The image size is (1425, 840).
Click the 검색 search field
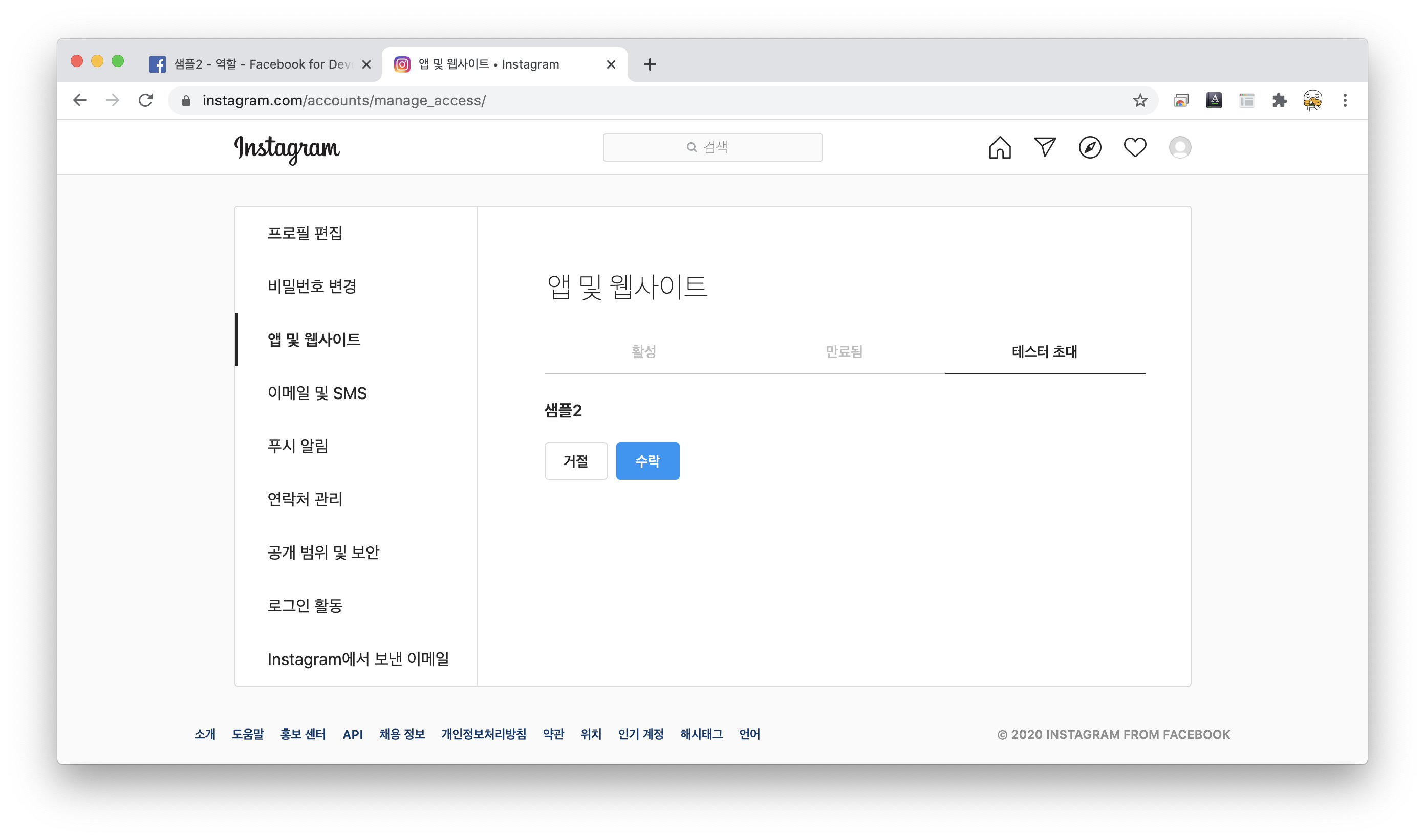712,147
